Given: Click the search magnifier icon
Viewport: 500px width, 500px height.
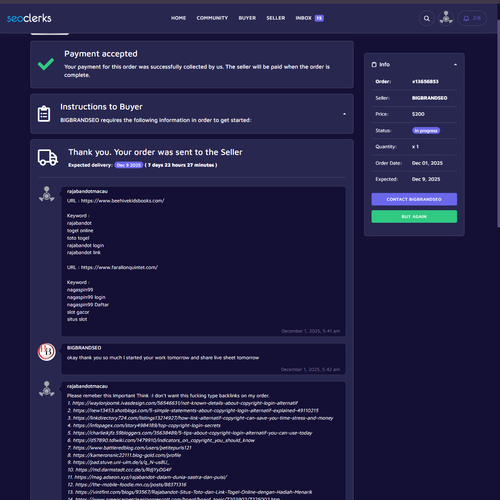Looking at the screenshot, I should [x=427, y=18].
